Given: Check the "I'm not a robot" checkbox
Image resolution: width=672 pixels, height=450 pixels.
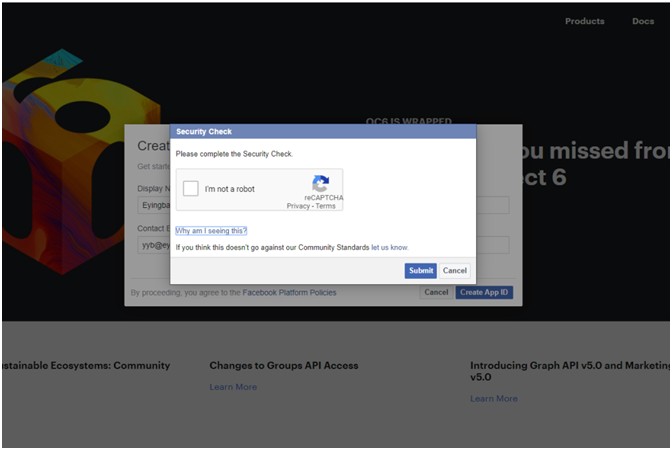Looking at the screenshot, I should [x=191, y=188].
